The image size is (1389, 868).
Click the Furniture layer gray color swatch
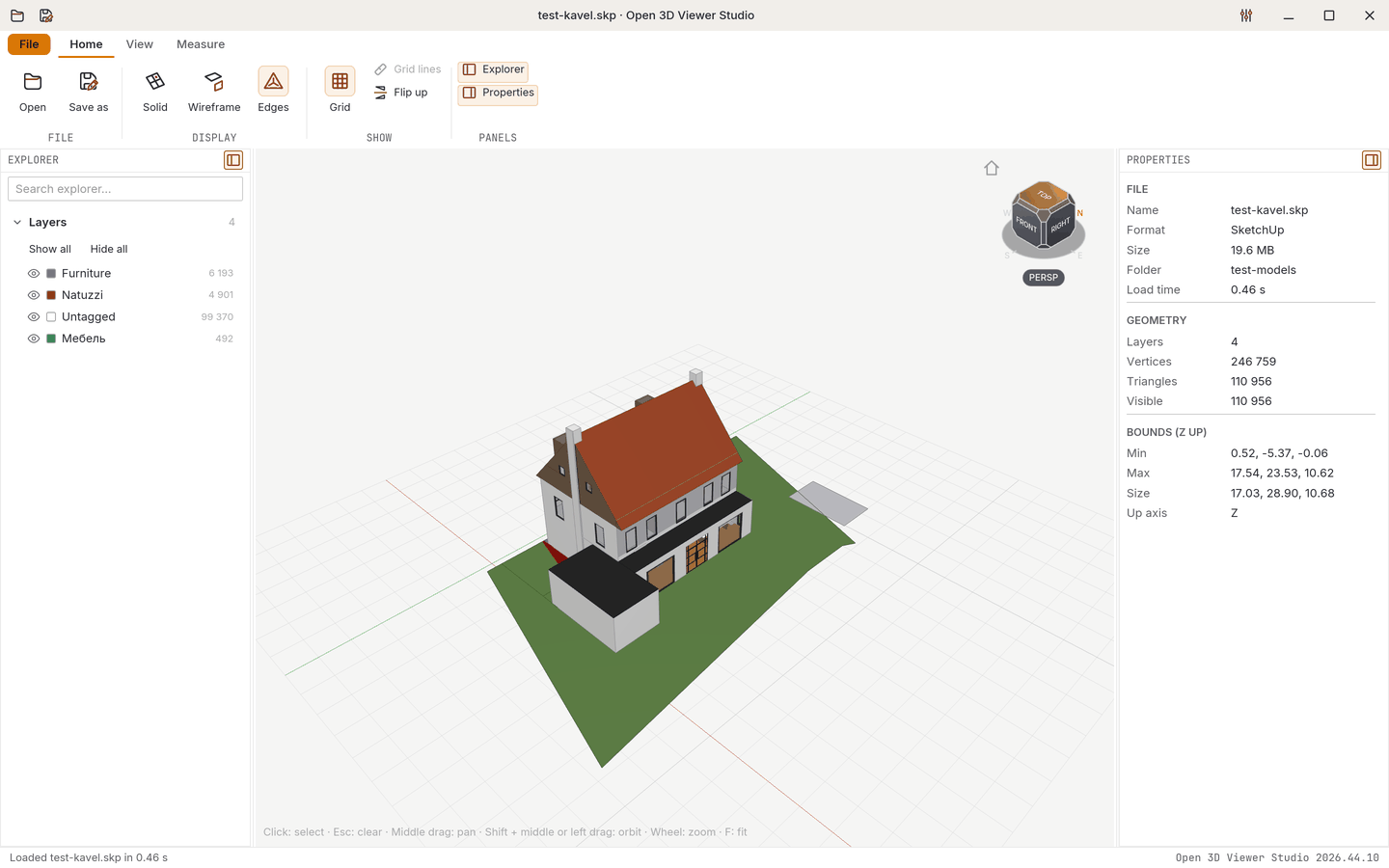coord(51,274)
